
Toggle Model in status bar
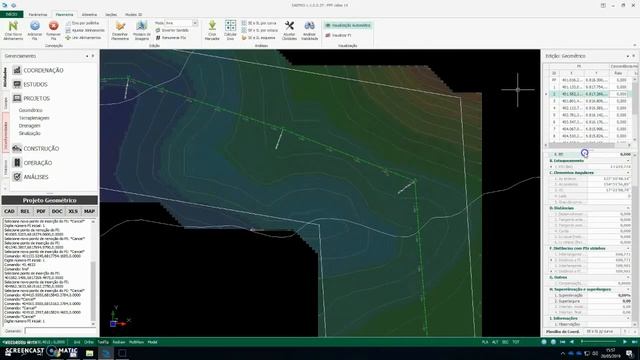coord(152,342)
